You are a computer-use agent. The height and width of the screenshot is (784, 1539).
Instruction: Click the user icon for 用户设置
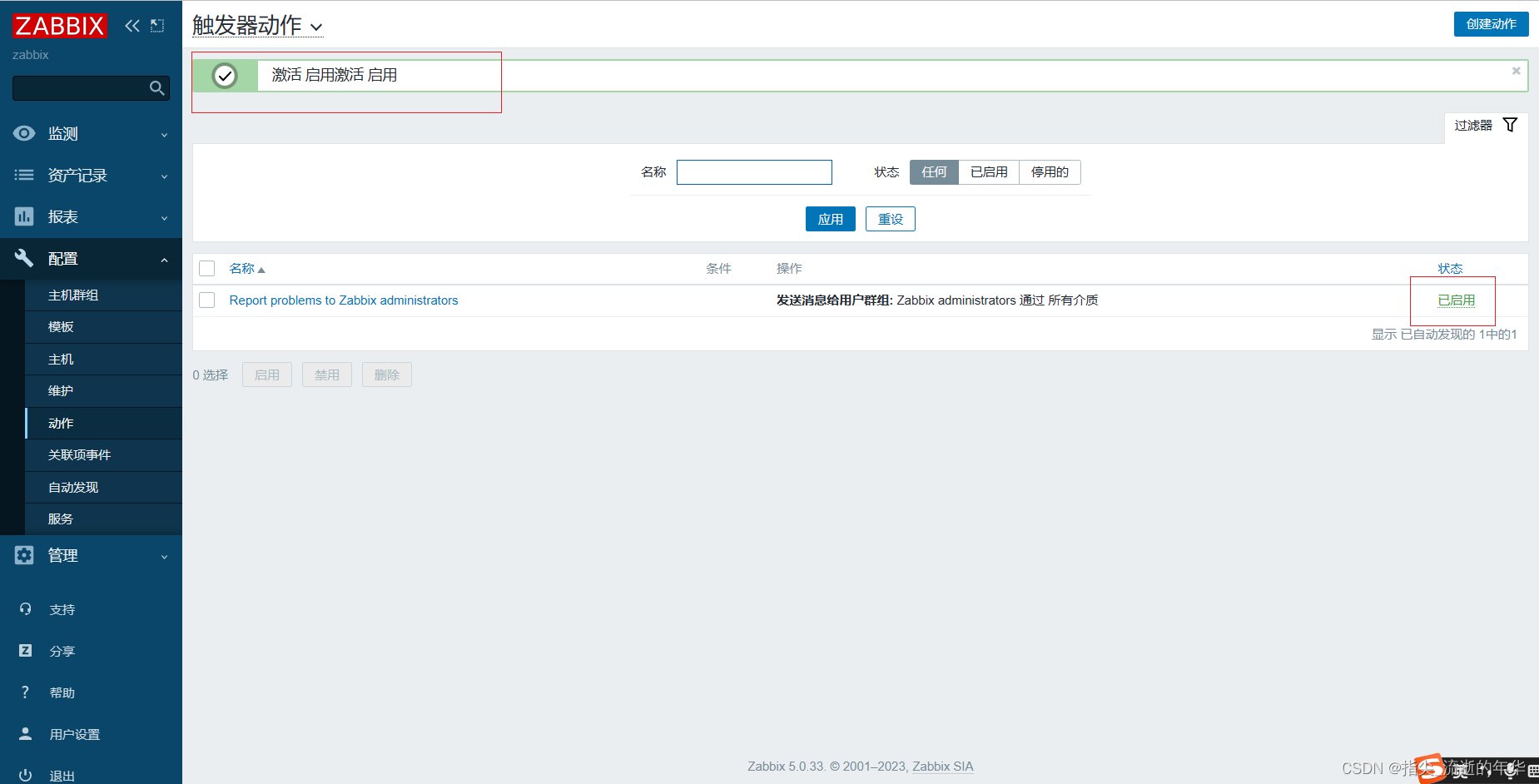[26, 734]
